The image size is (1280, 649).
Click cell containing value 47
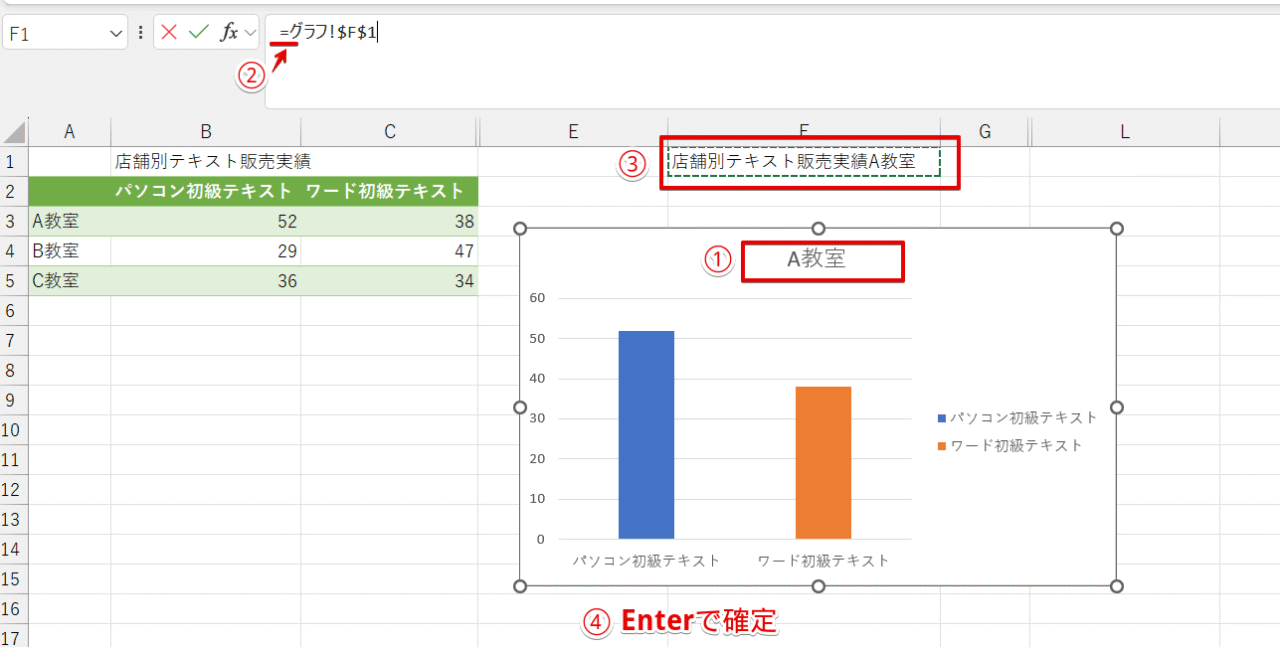pyautogui.click(x=390, y=251)
